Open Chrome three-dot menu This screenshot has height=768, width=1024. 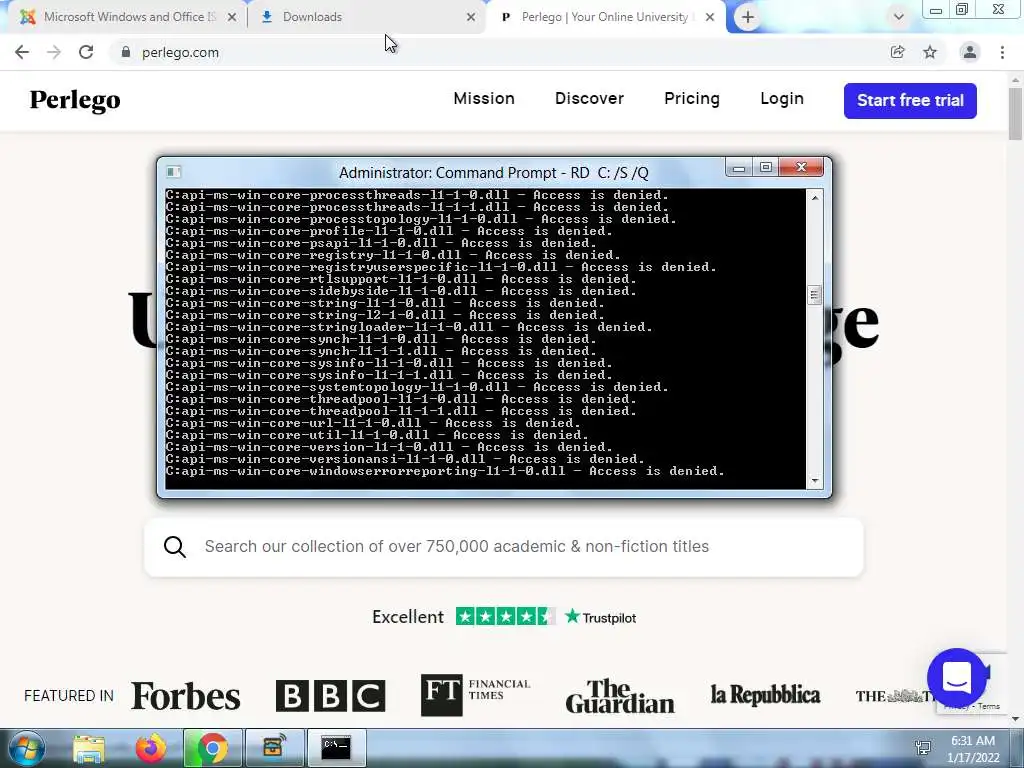click(x=1002, y=52)
